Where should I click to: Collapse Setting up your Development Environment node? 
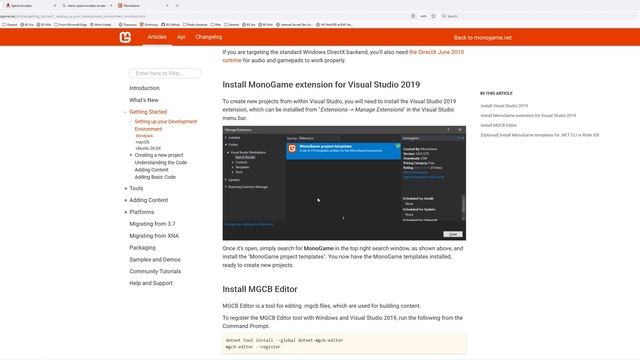click(x=130, y=122)
